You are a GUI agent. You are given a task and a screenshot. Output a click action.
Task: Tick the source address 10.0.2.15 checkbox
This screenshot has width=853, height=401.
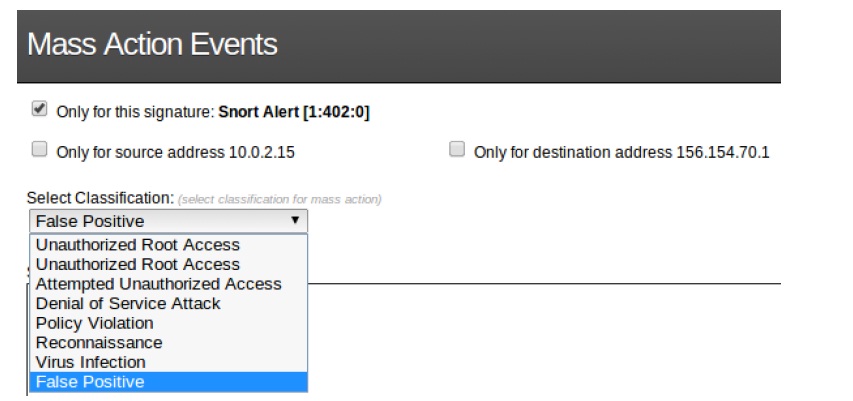click(39, 150)
